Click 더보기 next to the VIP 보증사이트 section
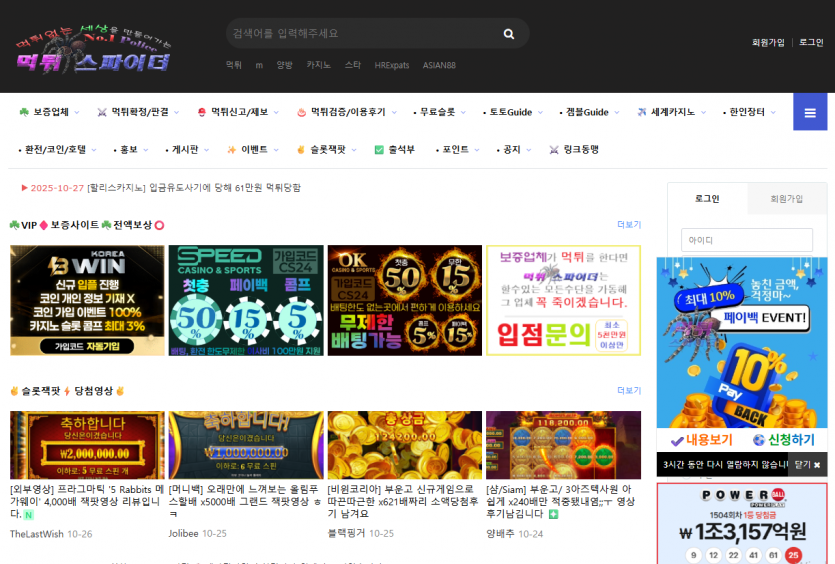Screen dimensions: 835x564 click(x=628, y=225)
